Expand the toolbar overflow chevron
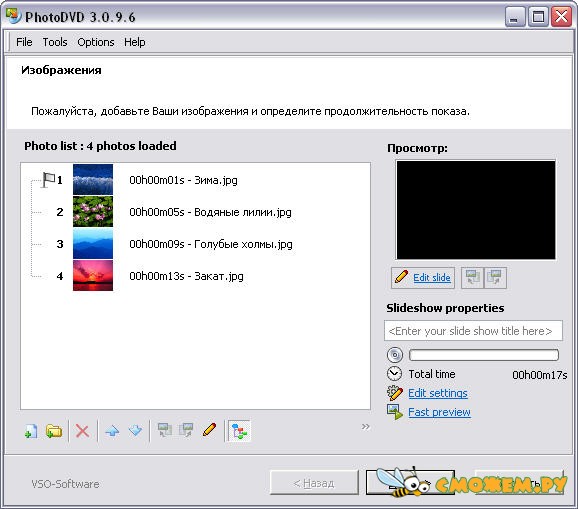The width and height of the screenshot is (578, 509). click(365, 426)
